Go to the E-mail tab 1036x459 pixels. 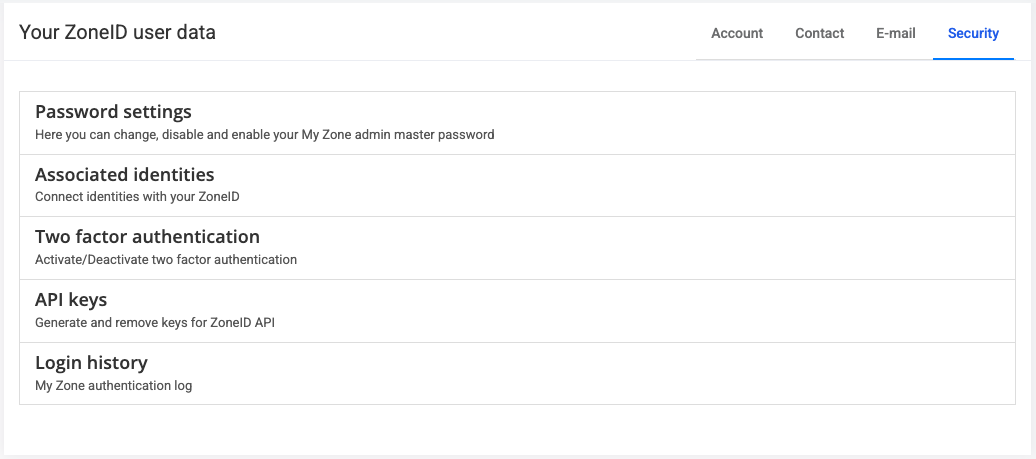click(895, 33)
